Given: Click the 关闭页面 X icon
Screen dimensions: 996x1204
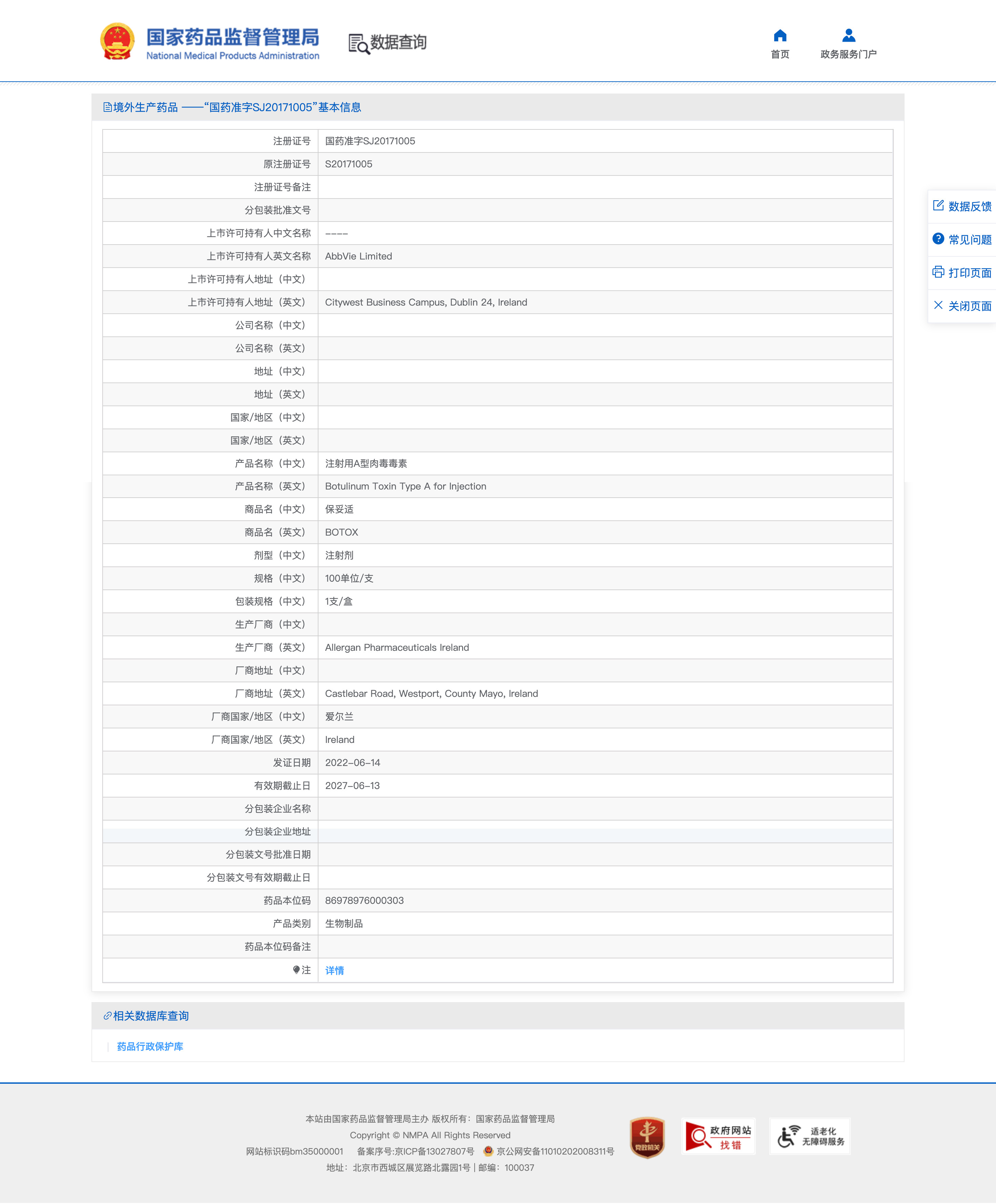Looking at the screenshot, I should [938, 305].
